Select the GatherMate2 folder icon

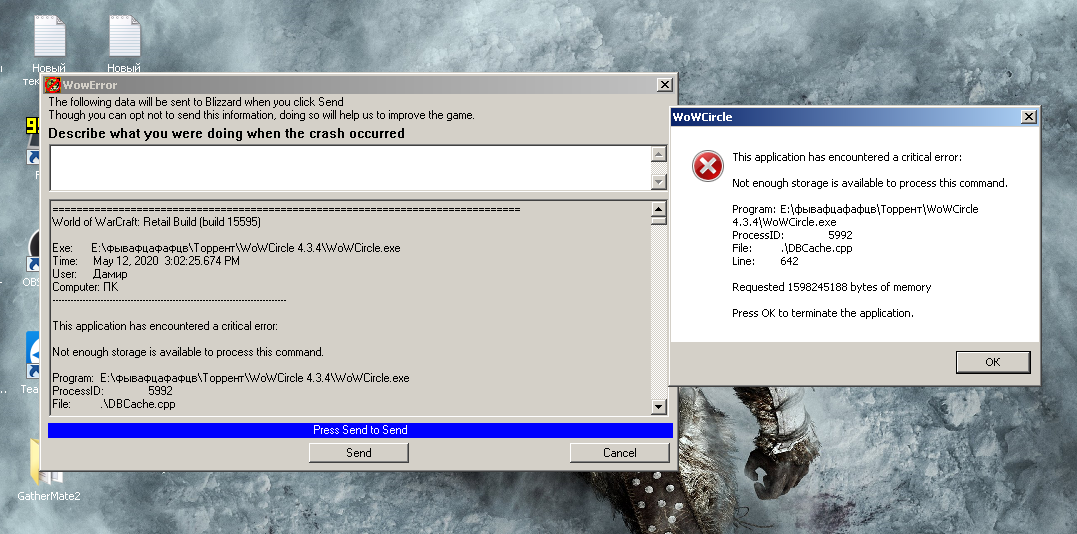tap(45, 466)
